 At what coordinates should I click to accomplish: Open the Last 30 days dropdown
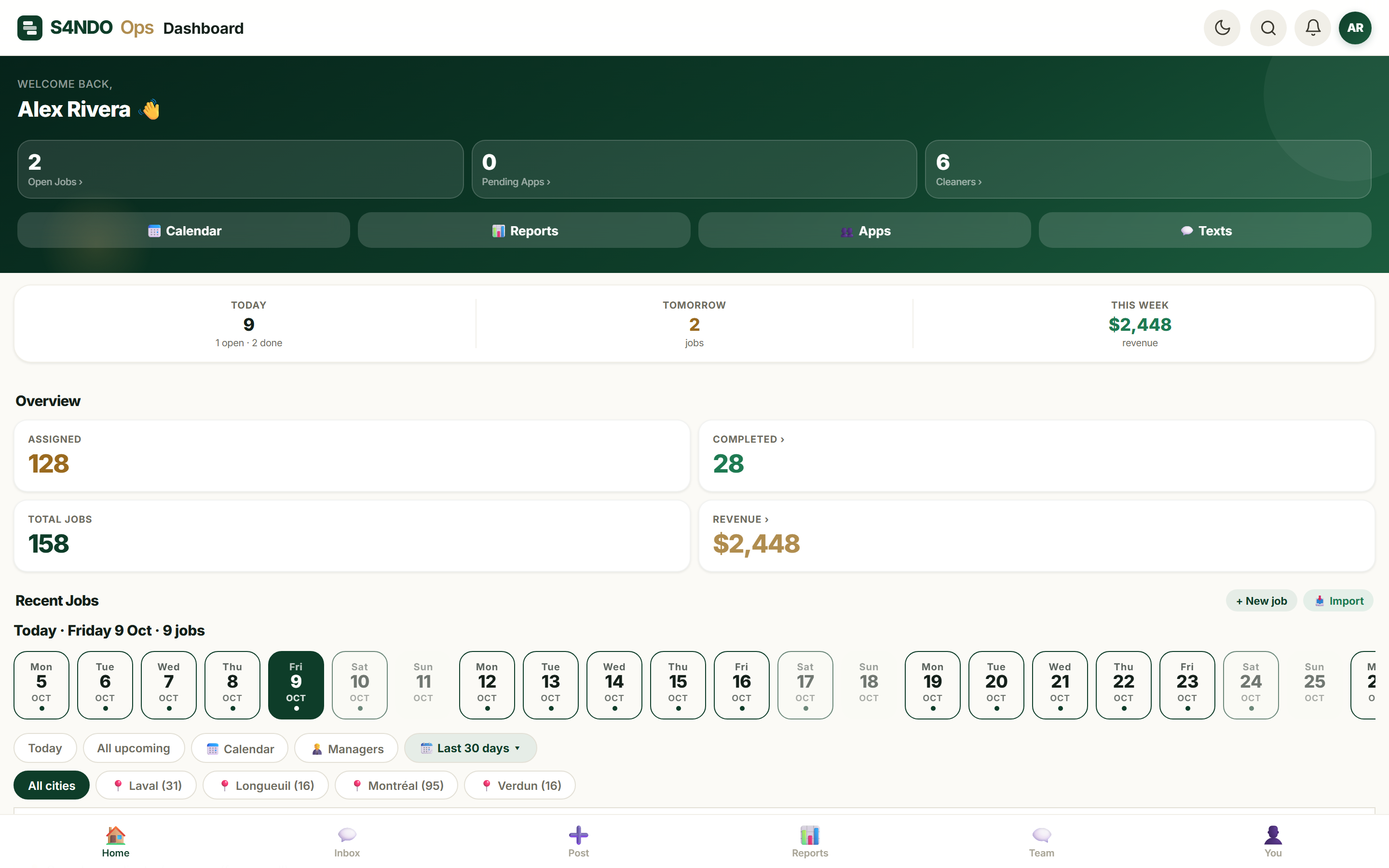click(471, 748)
